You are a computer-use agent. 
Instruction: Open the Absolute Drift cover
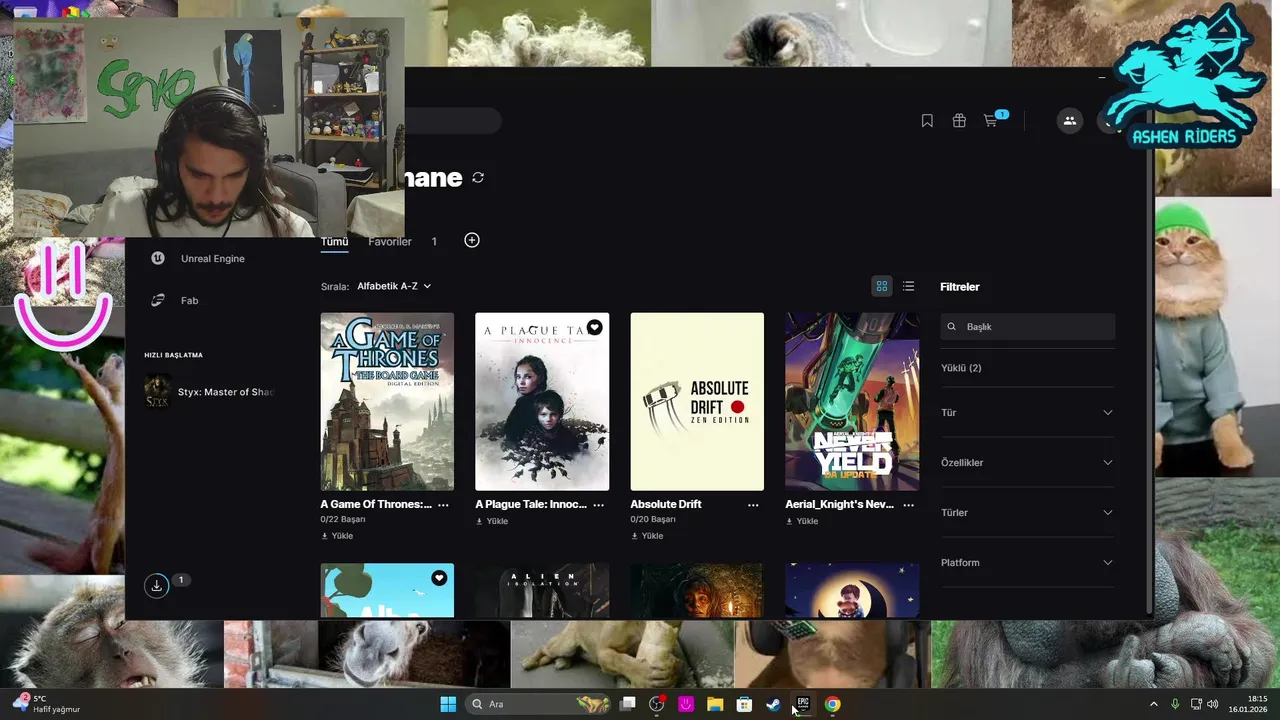click(x=697, y=401)
